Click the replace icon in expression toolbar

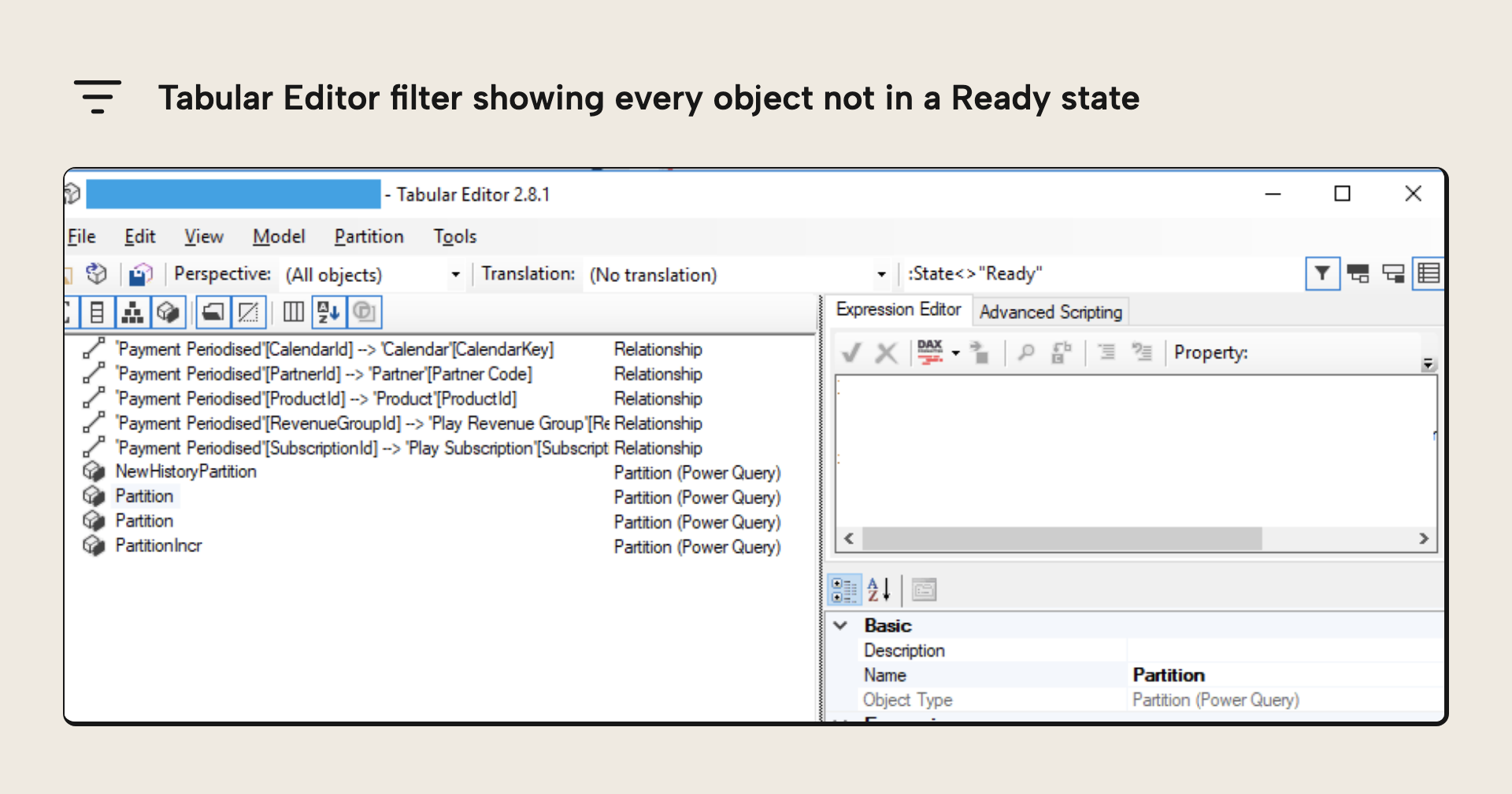coord(1062,352)
